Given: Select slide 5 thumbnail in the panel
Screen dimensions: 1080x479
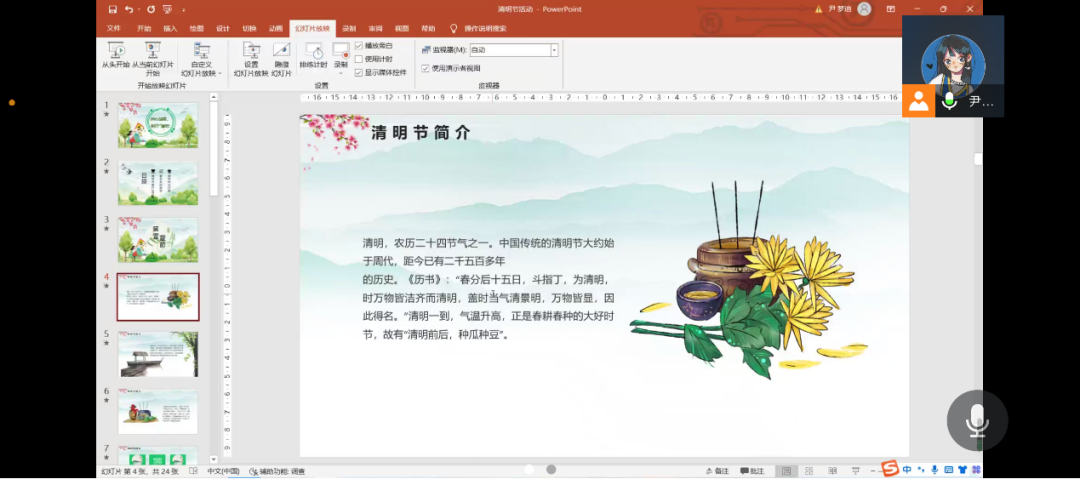Looking at the screenshot, I should (158, 354).
